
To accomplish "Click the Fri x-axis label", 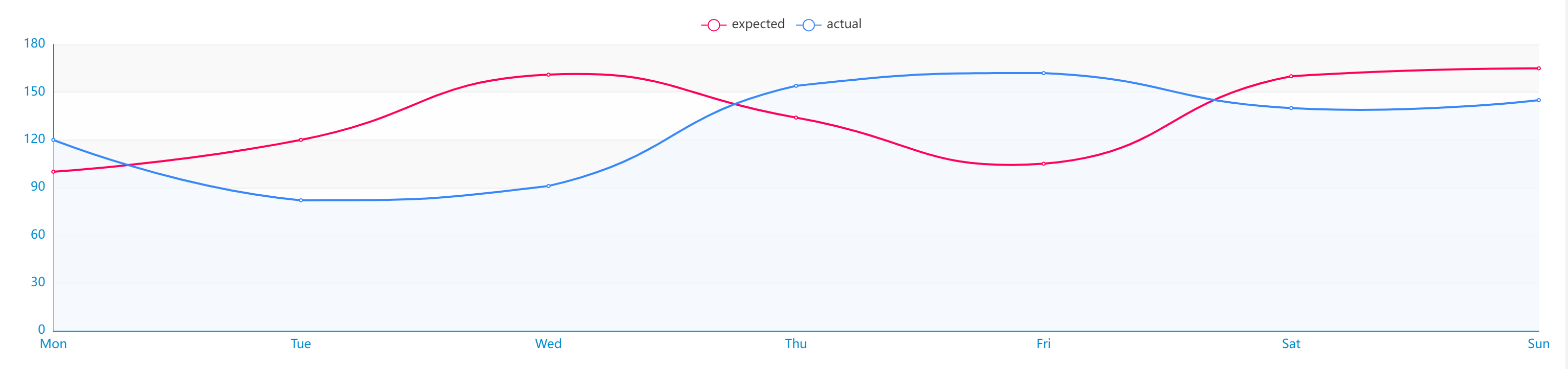I will (x=1043, y=344).
